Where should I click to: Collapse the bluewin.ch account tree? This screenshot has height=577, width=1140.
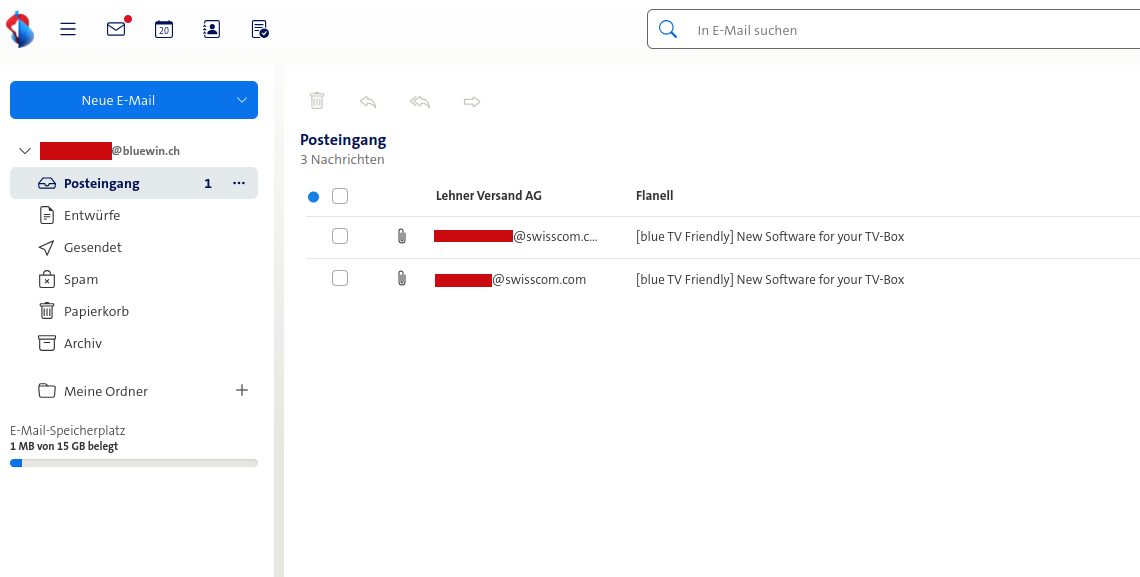point(25,151)
